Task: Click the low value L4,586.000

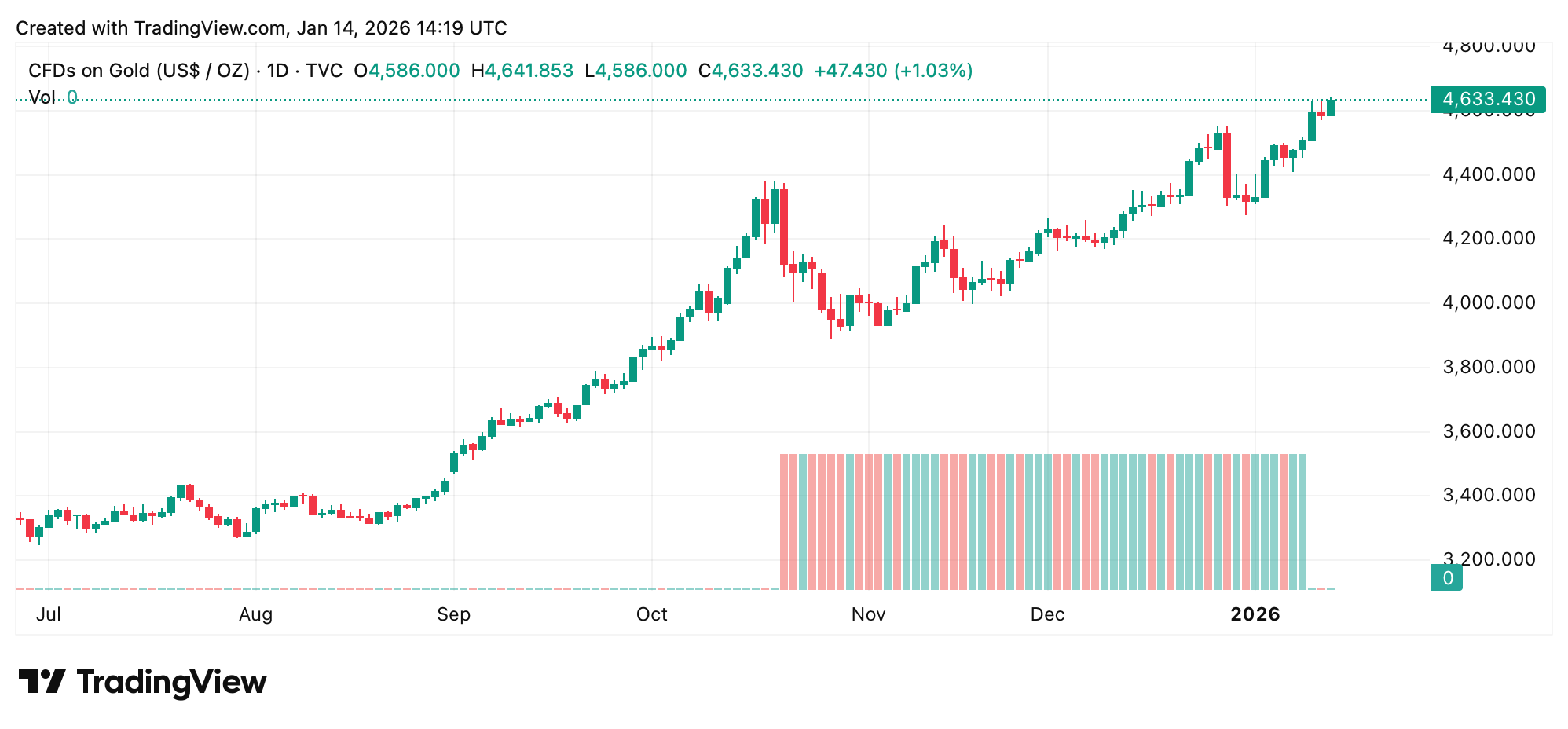Action: (x=636, y=71)
